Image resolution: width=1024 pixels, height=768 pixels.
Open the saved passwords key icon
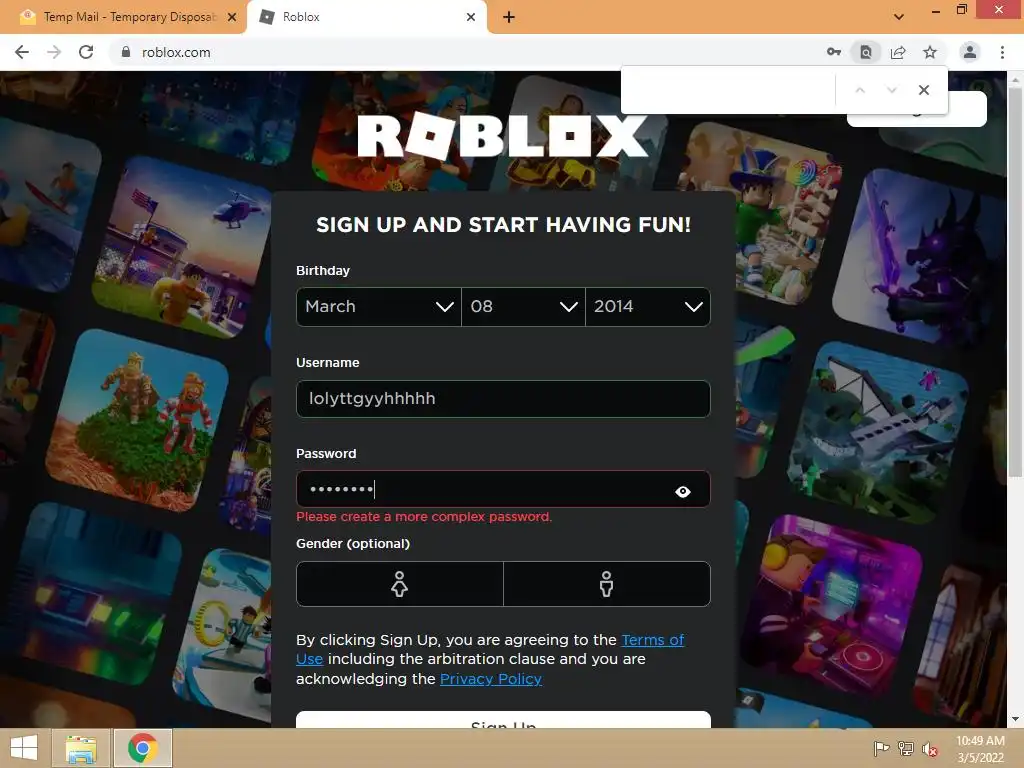coord(833,52)
